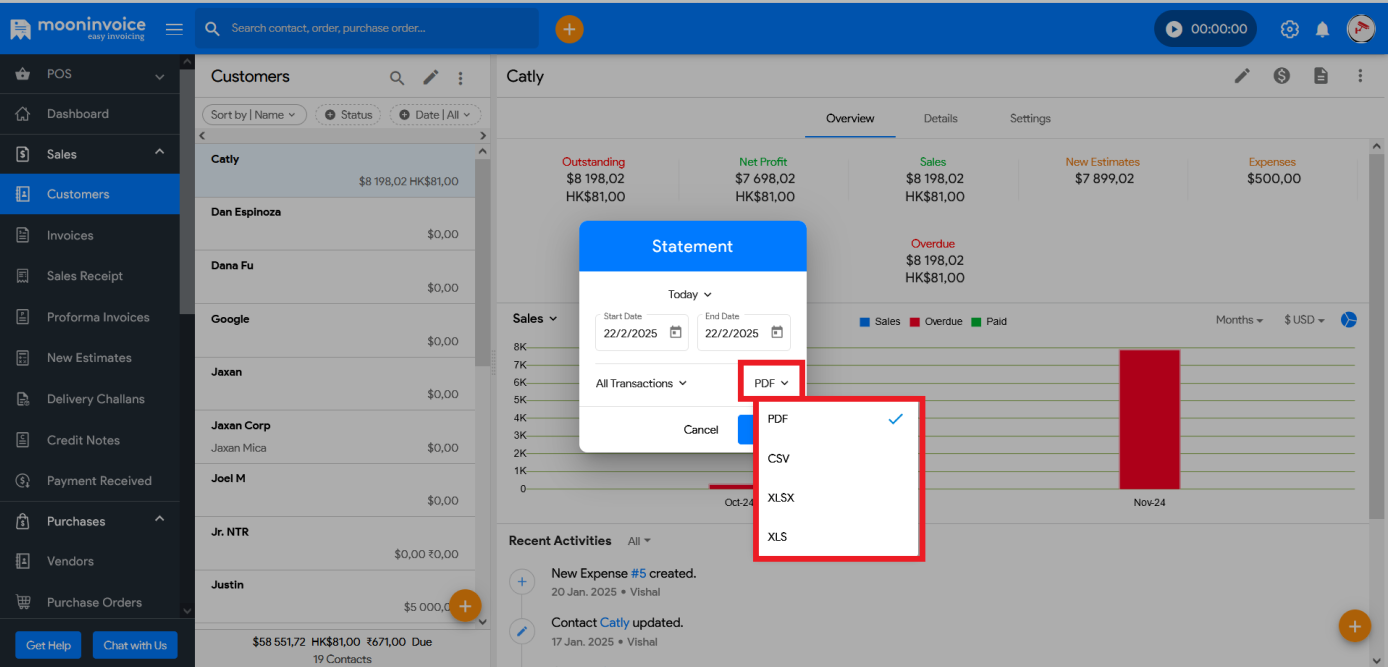Open the Customers panel three-dot menu
This screenshot has width=1388, height=667.
461,78
